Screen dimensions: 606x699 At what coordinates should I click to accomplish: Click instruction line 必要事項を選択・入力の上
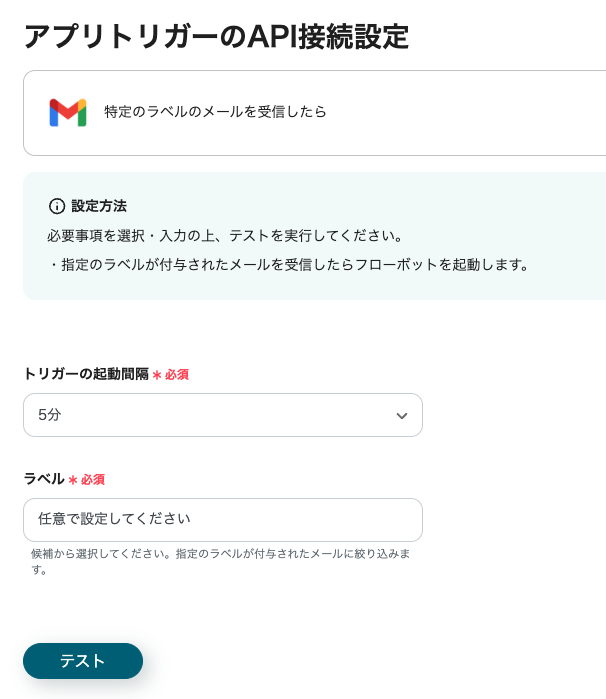tap(225, 236)
